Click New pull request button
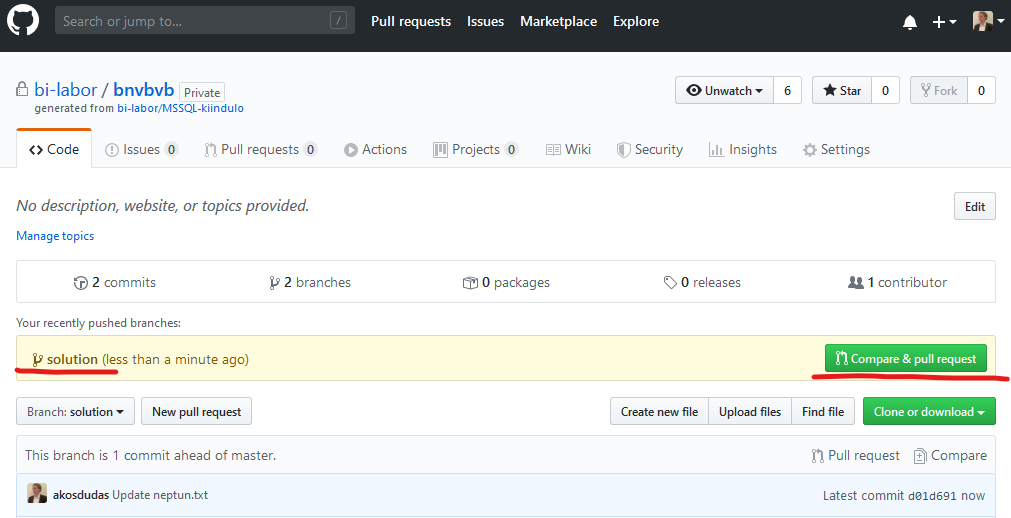 (197, 412)
